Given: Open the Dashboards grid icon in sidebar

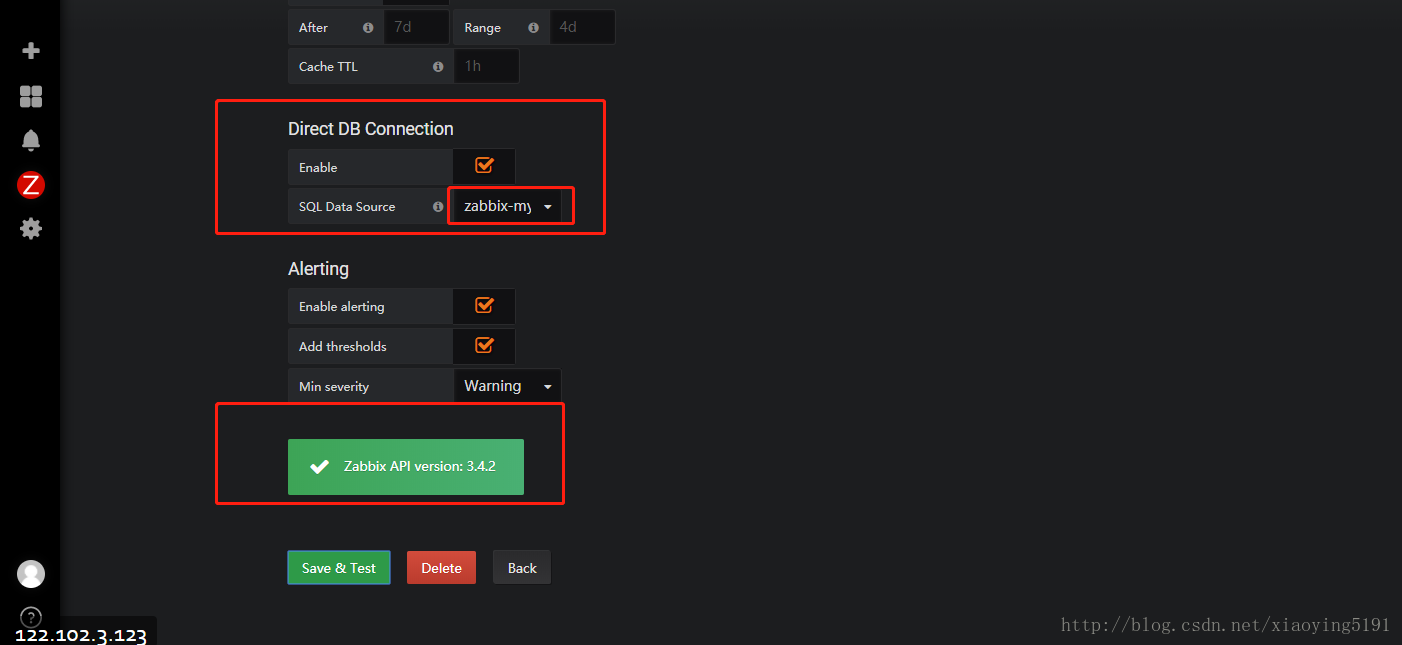Looking at the screenshot, I should pyautogui.click(x=31, y=96).
